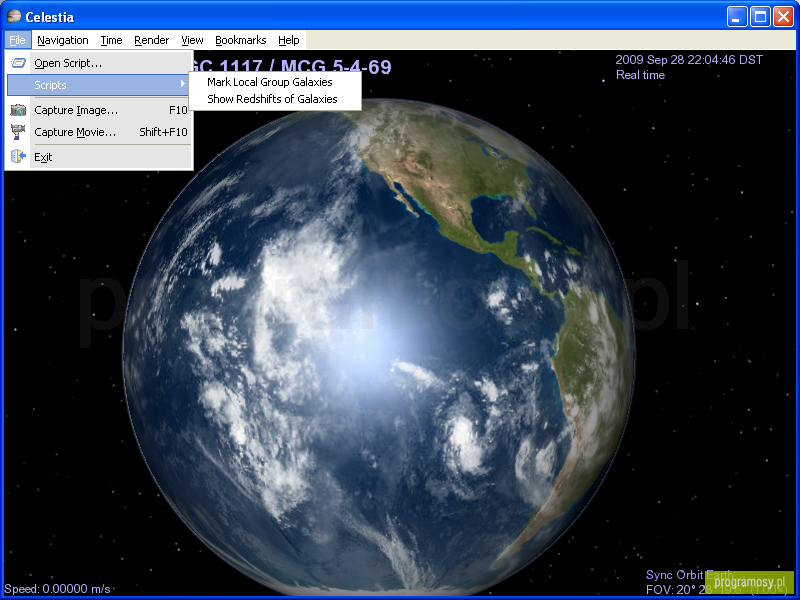The image size is (800, 600).
Task: Click the Speed: 0.00000 m/s readout
Action: click(57, 589)
